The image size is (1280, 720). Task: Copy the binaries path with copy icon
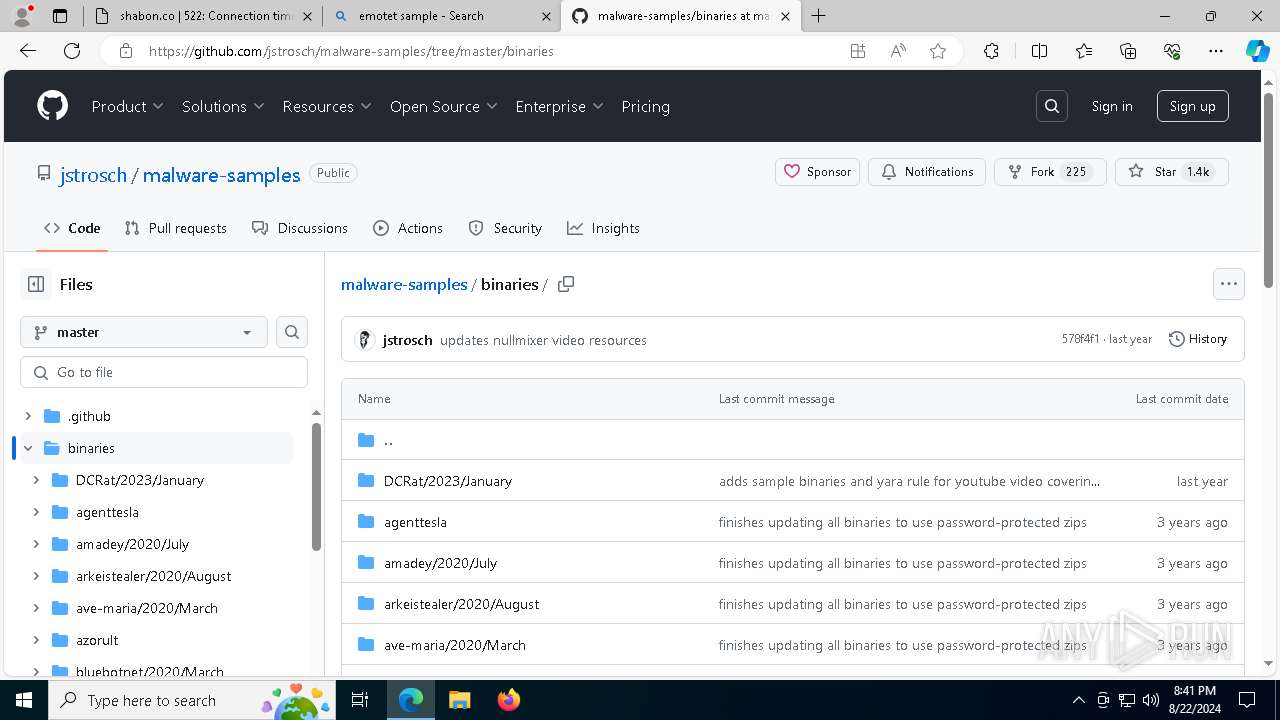tap(566, 284)
